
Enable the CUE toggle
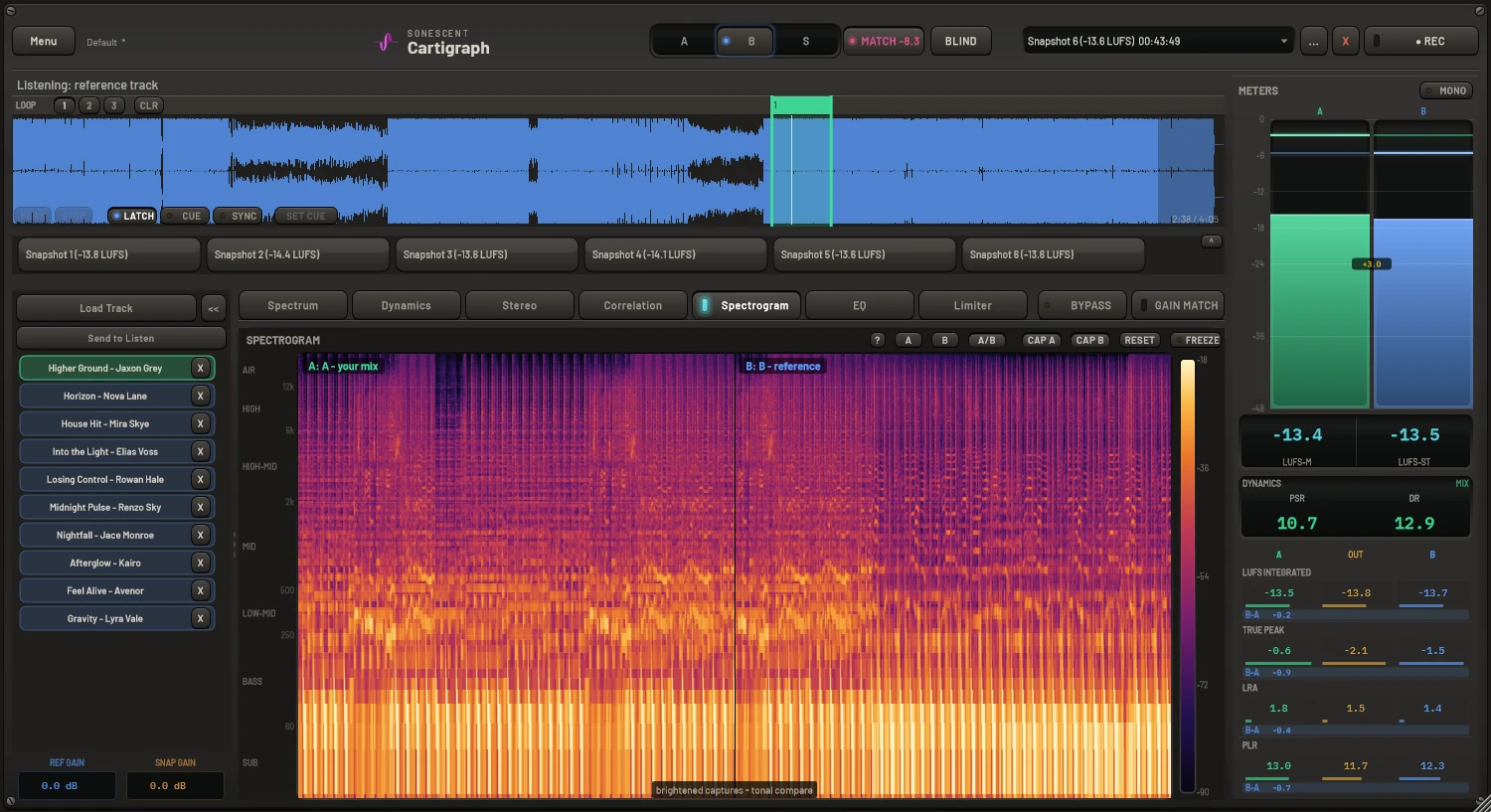(185, 216)
